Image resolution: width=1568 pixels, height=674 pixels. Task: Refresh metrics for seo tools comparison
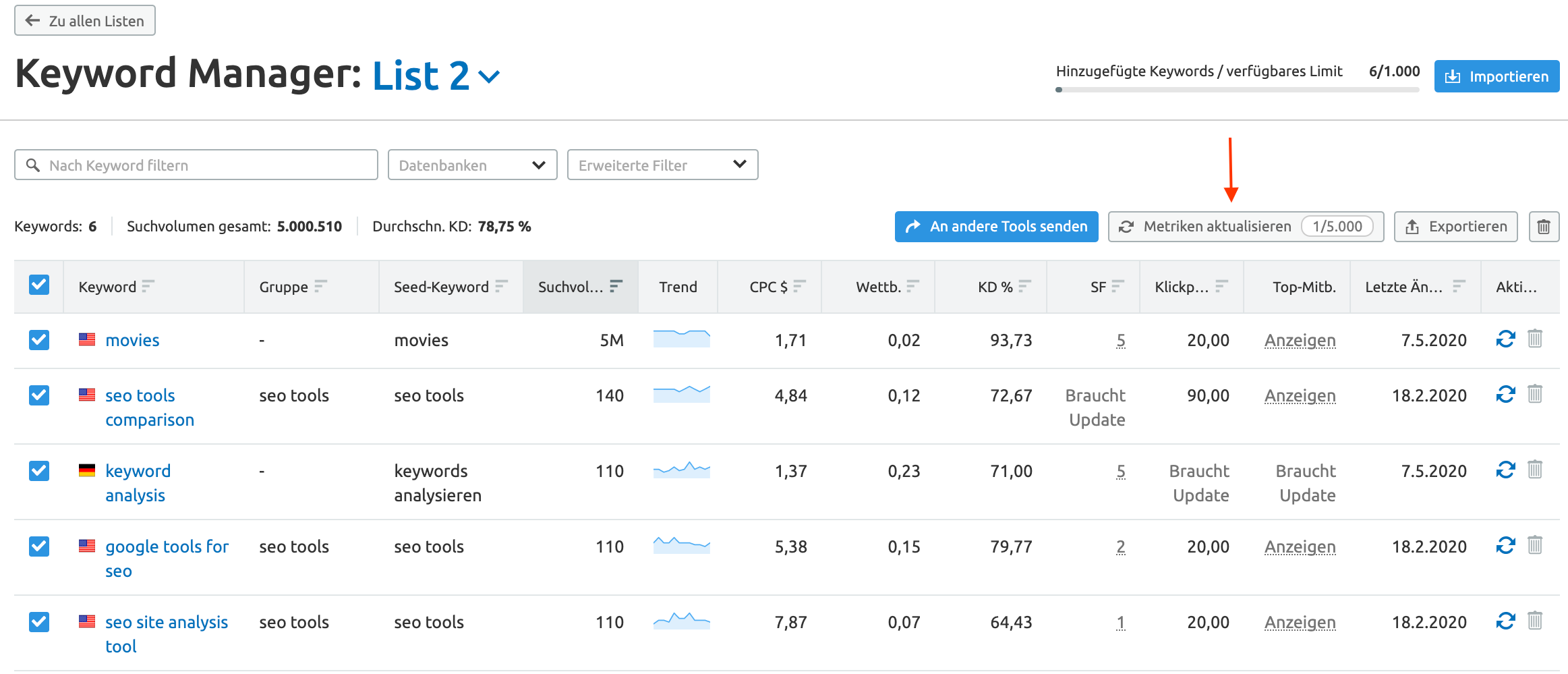coord(1505,394)
